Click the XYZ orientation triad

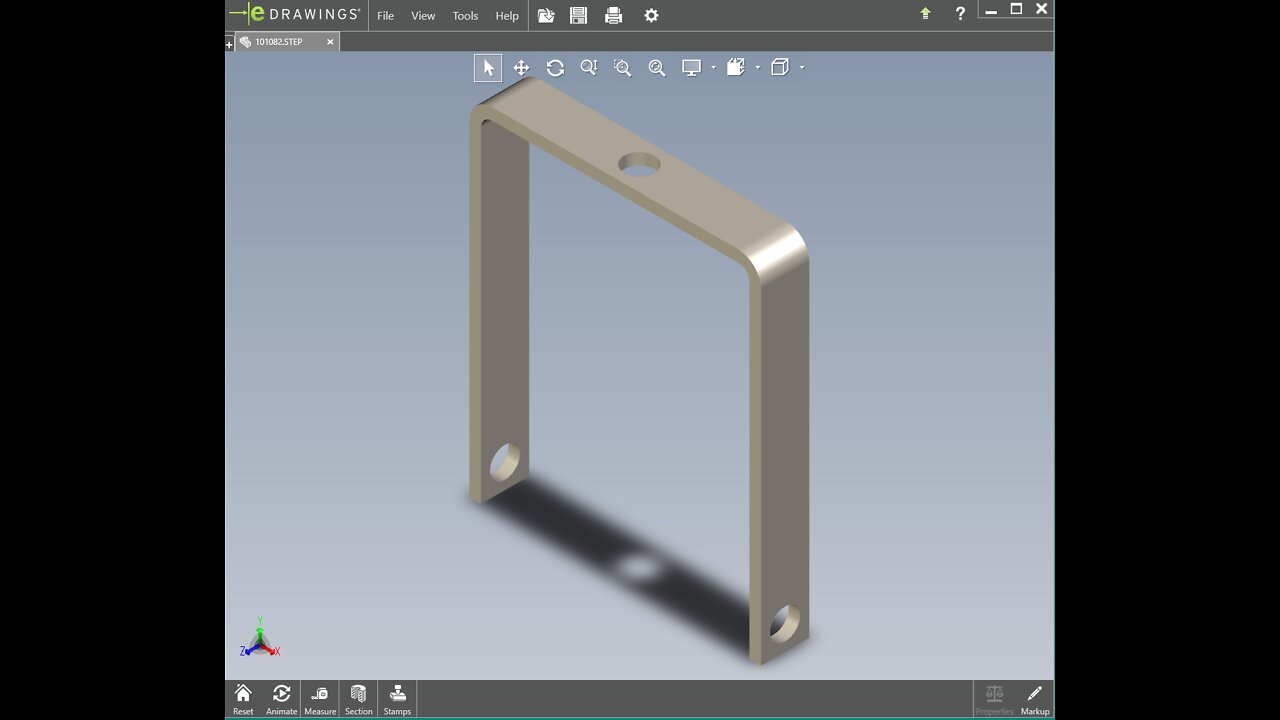click(x=260, y=638)
